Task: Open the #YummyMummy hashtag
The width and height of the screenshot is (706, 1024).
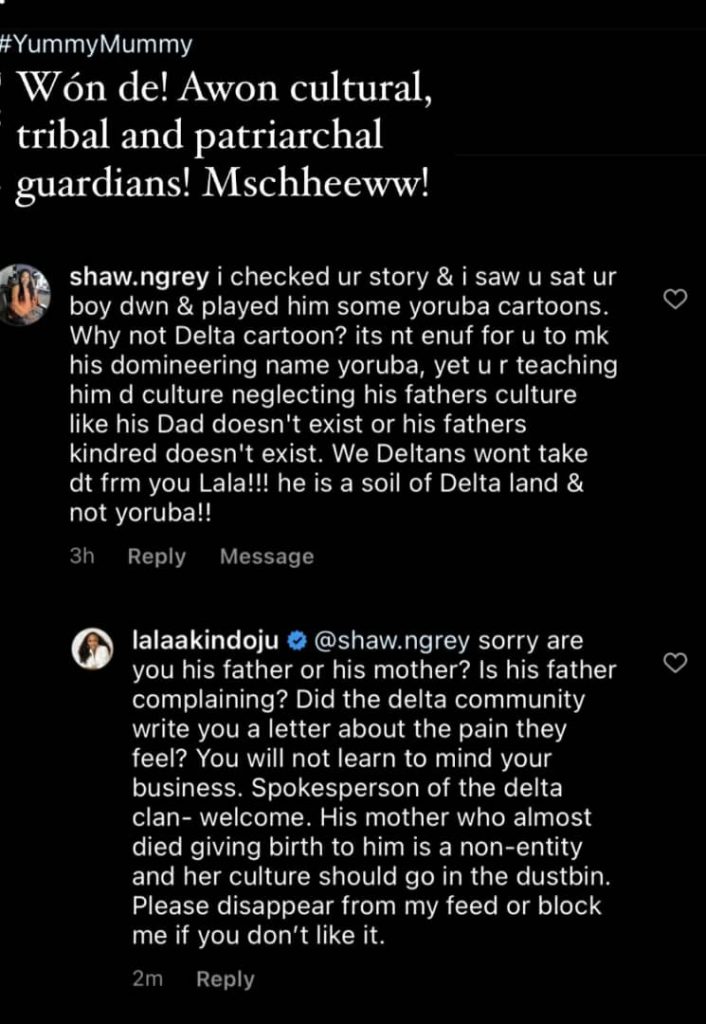Action: pos(97,44)
